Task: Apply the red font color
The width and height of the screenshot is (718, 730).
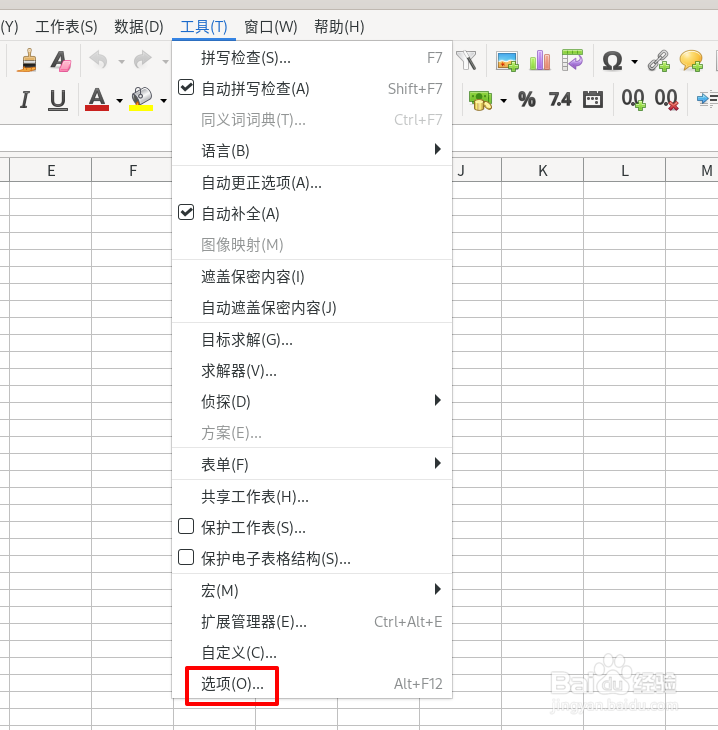Action: pyautogui.click(x=97, y=99)
